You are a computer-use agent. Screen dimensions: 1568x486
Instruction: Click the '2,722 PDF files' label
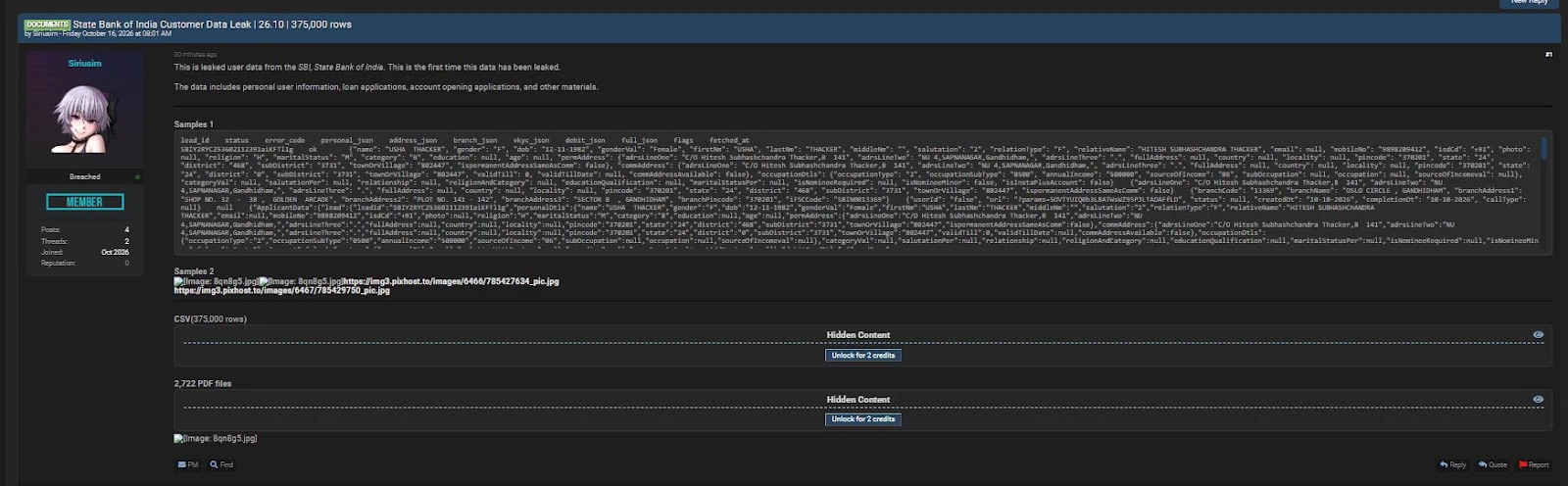click(x=203, y=384)
